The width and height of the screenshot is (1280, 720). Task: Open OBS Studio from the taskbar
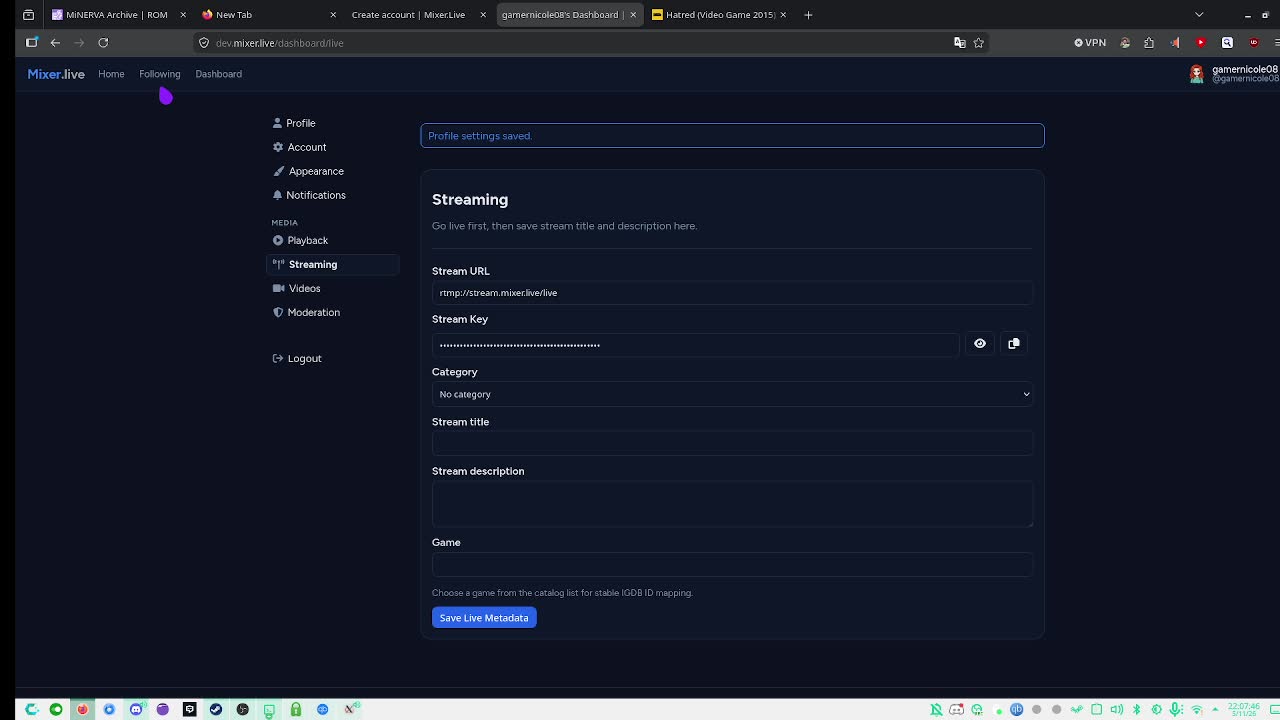click(243, 709)
